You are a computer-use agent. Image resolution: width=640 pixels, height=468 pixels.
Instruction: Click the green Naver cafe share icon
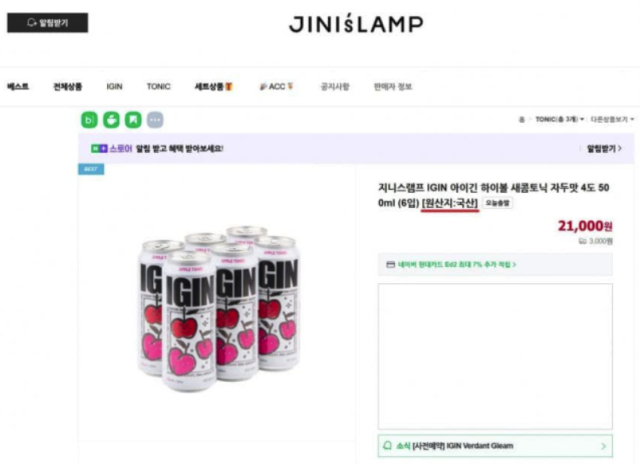point(111,120)
